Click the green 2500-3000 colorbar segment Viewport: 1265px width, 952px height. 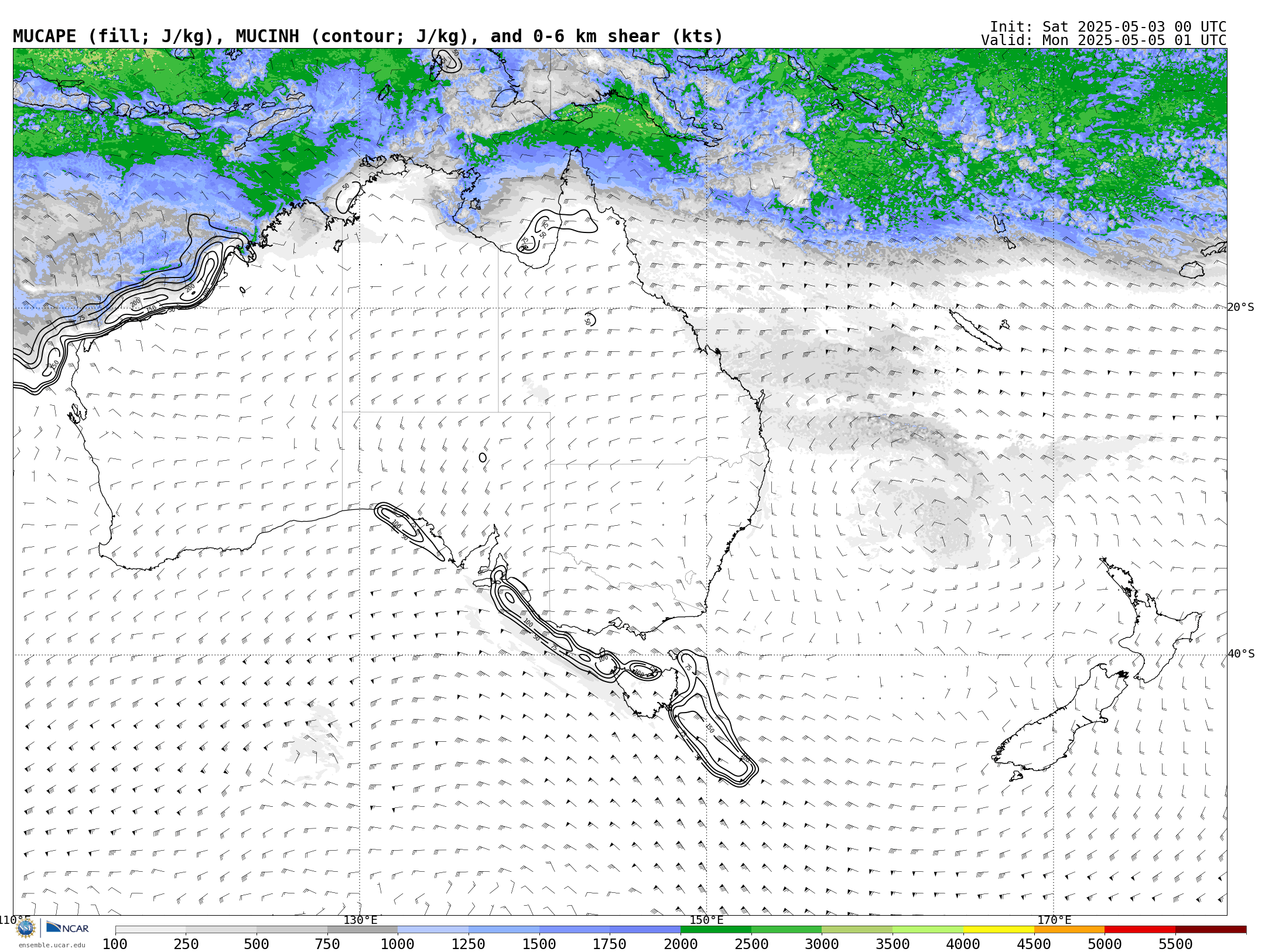tap(787, 930)
